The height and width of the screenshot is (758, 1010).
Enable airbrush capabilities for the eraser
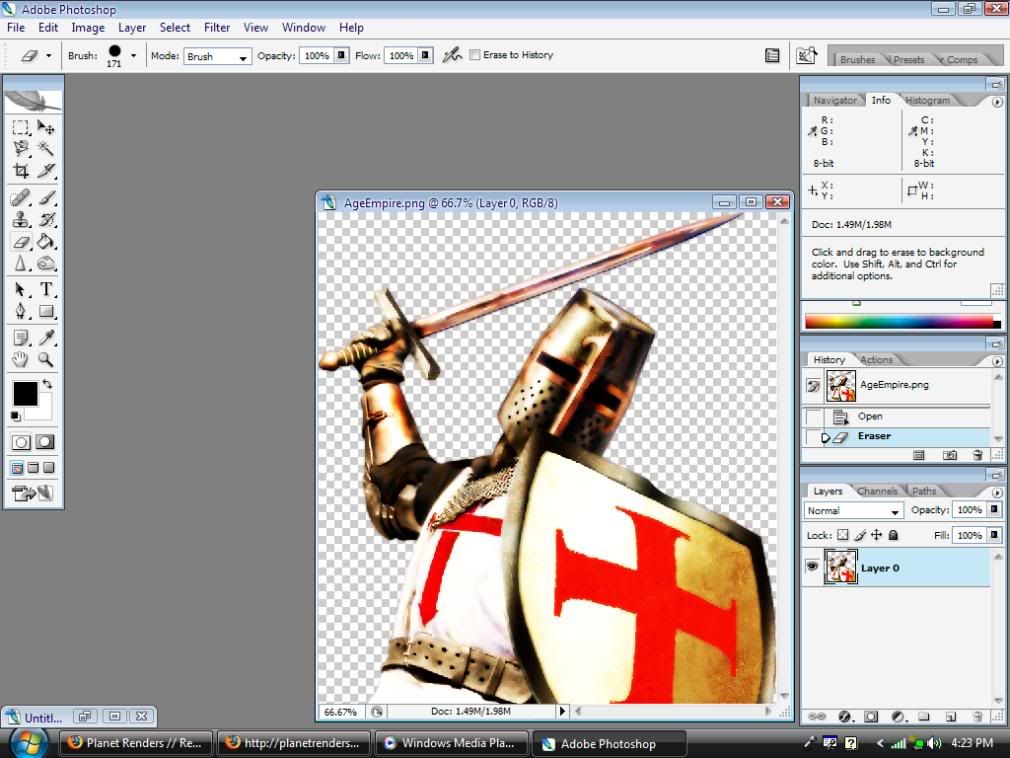452,55
